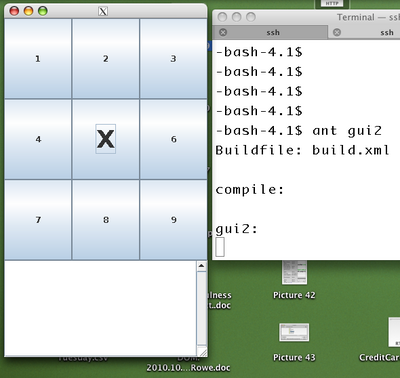Close the first ssh tab

click(x=223, y=32)
